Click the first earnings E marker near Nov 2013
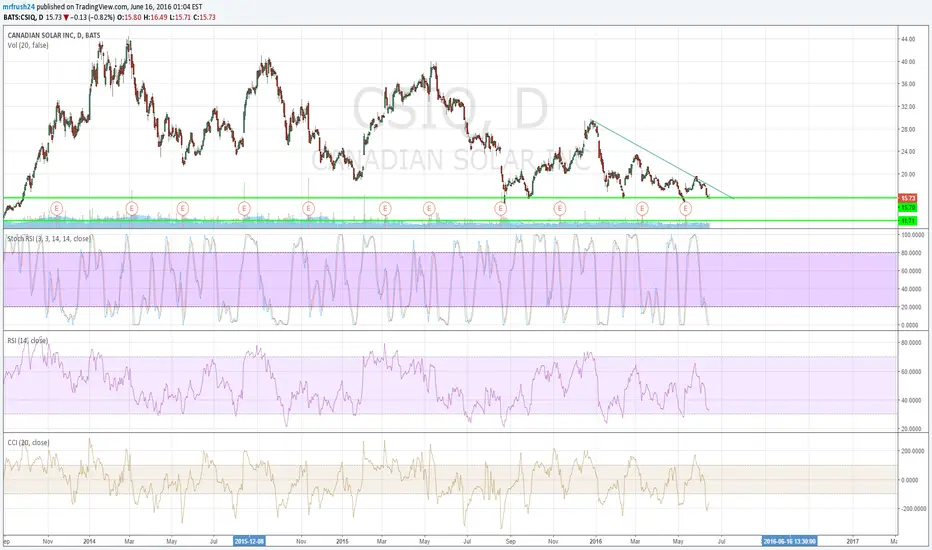The height and width of the screenshot is (550, 932). (56, 208)
